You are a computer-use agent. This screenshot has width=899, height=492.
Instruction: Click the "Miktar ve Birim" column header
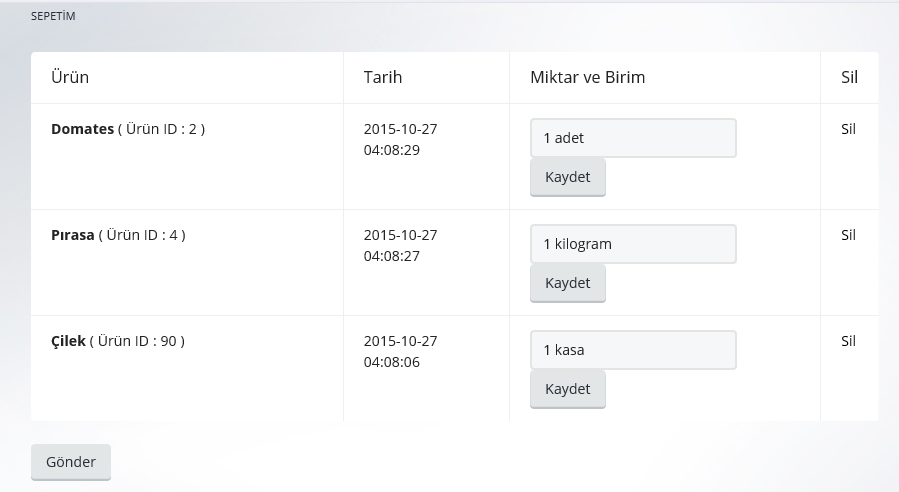coord(587,77)
